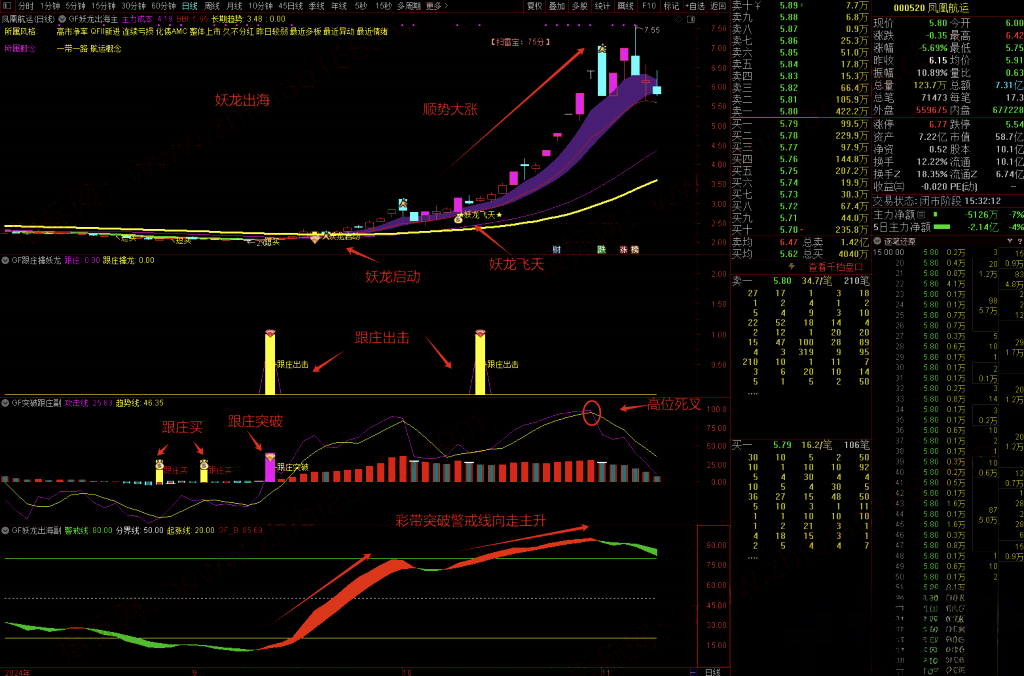Select the 周线 weekly chart tab
1024x676 pixels.
211,5
